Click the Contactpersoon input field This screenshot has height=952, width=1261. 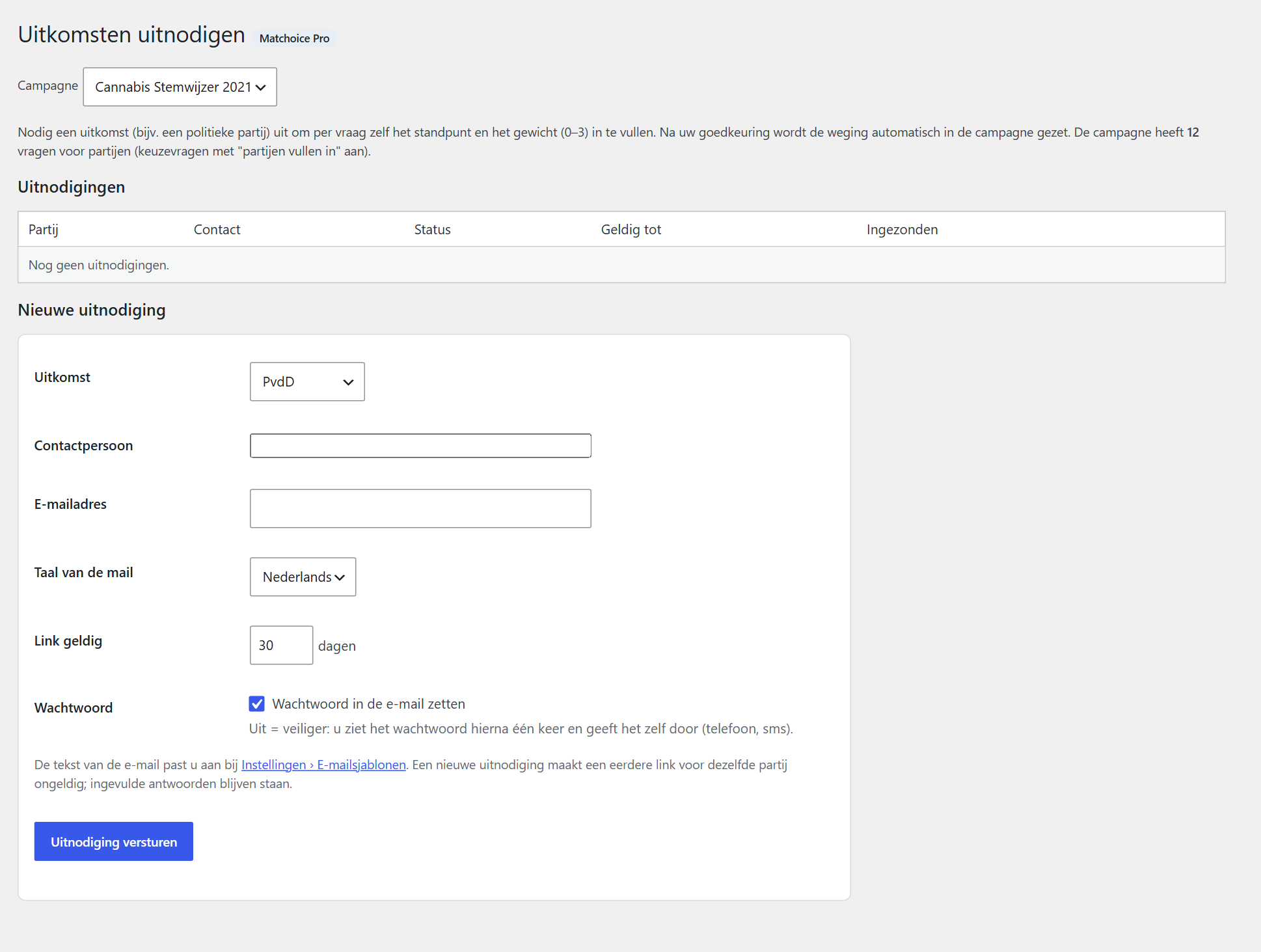click(x=420, y=446)
